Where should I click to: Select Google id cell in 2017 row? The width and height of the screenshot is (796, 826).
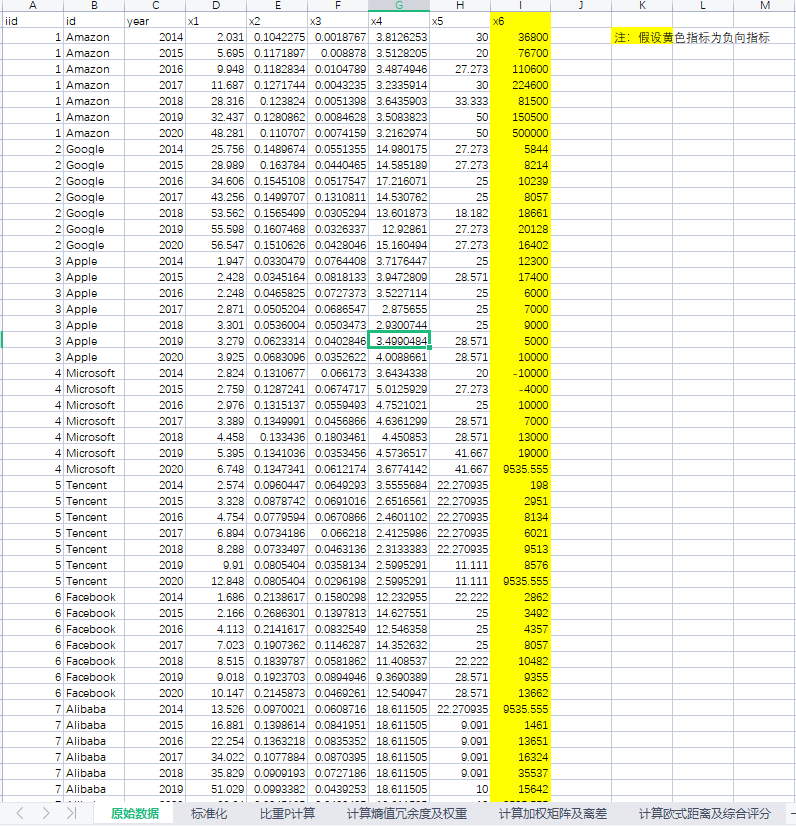pyautogui.click(x=94, y=197)
